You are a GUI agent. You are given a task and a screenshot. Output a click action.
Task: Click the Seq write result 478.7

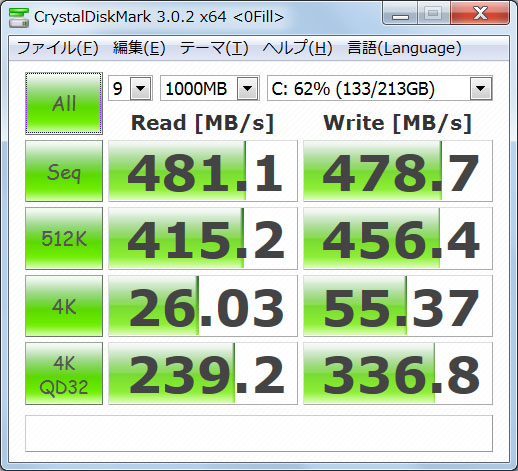tap(398, 171)
